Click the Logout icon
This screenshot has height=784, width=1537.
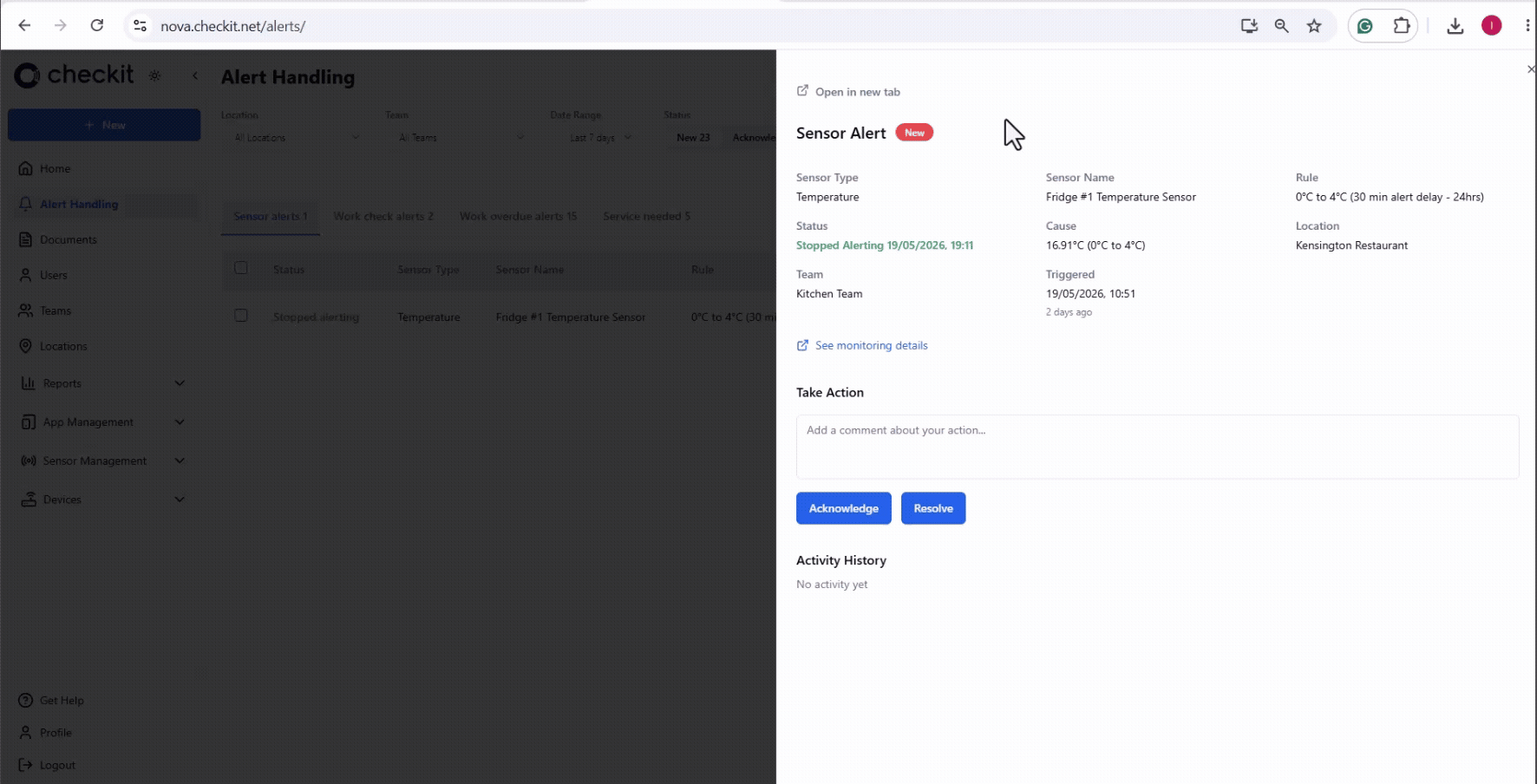[26, 765]
